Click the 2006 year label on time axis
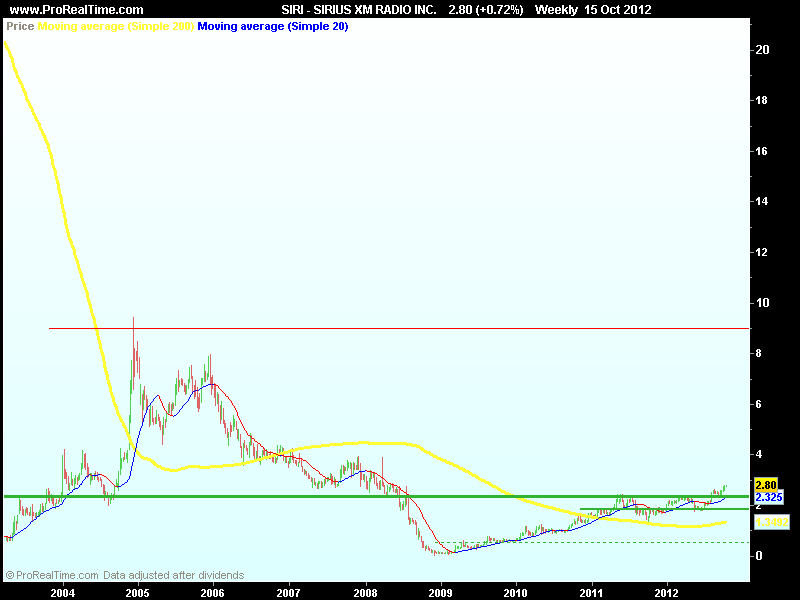The image size is (800, 600). [212, 593]
